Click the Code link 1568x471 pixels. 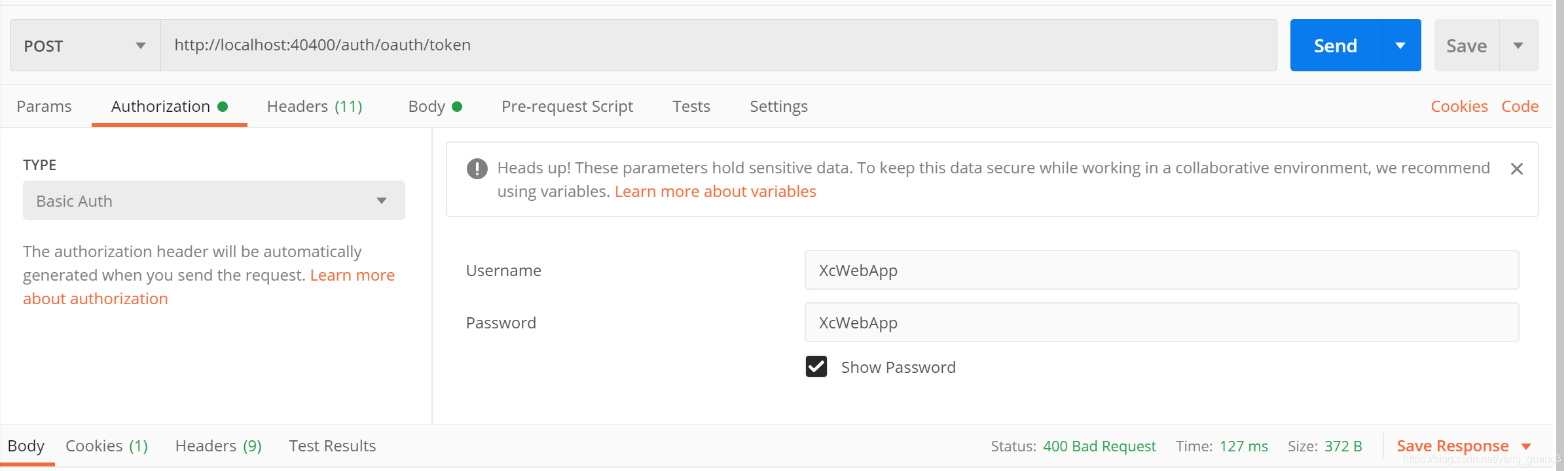coord(1520,107)
